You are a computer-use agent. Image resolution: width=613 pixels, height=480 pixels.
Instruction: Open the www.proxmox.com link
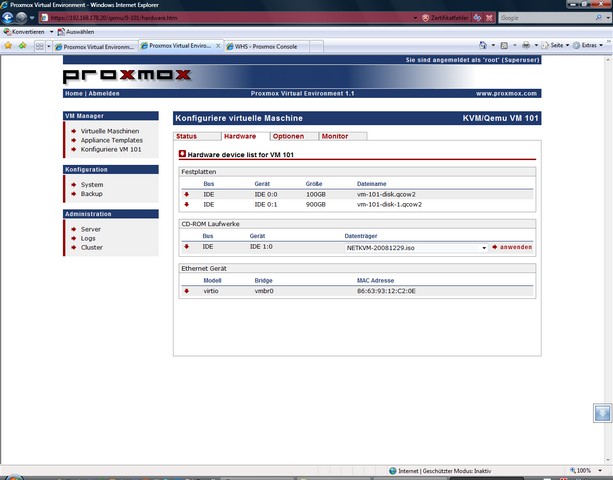coord(506,93)
